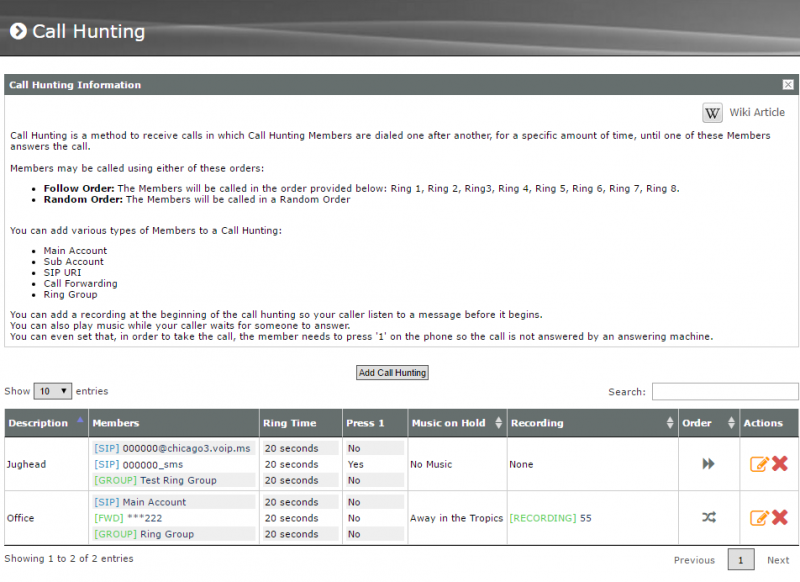Click the Yes Press 1 value

356,465
